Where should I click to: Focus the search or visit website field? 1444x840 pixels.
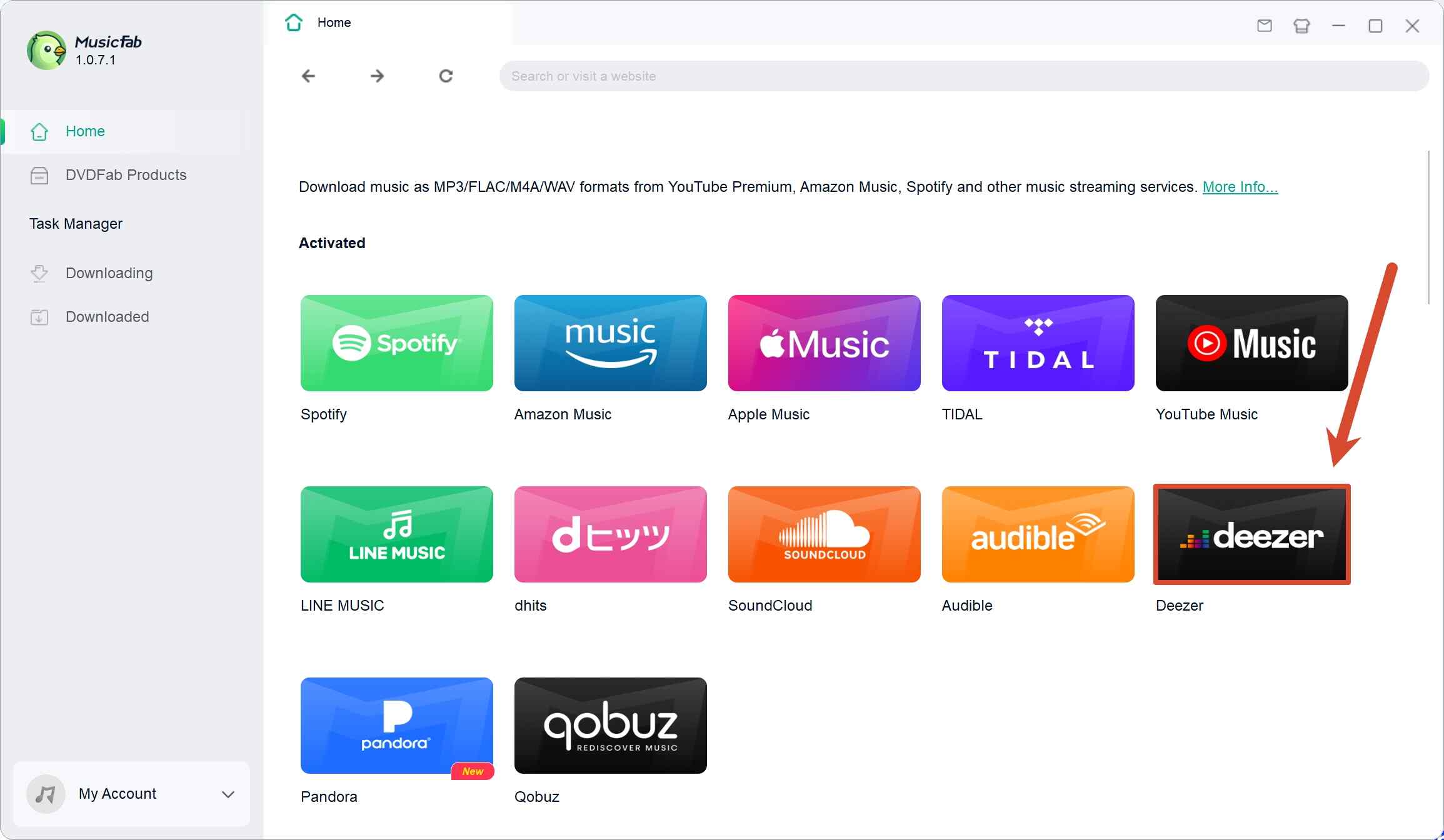pyautogui.click(x=964, y=76)
